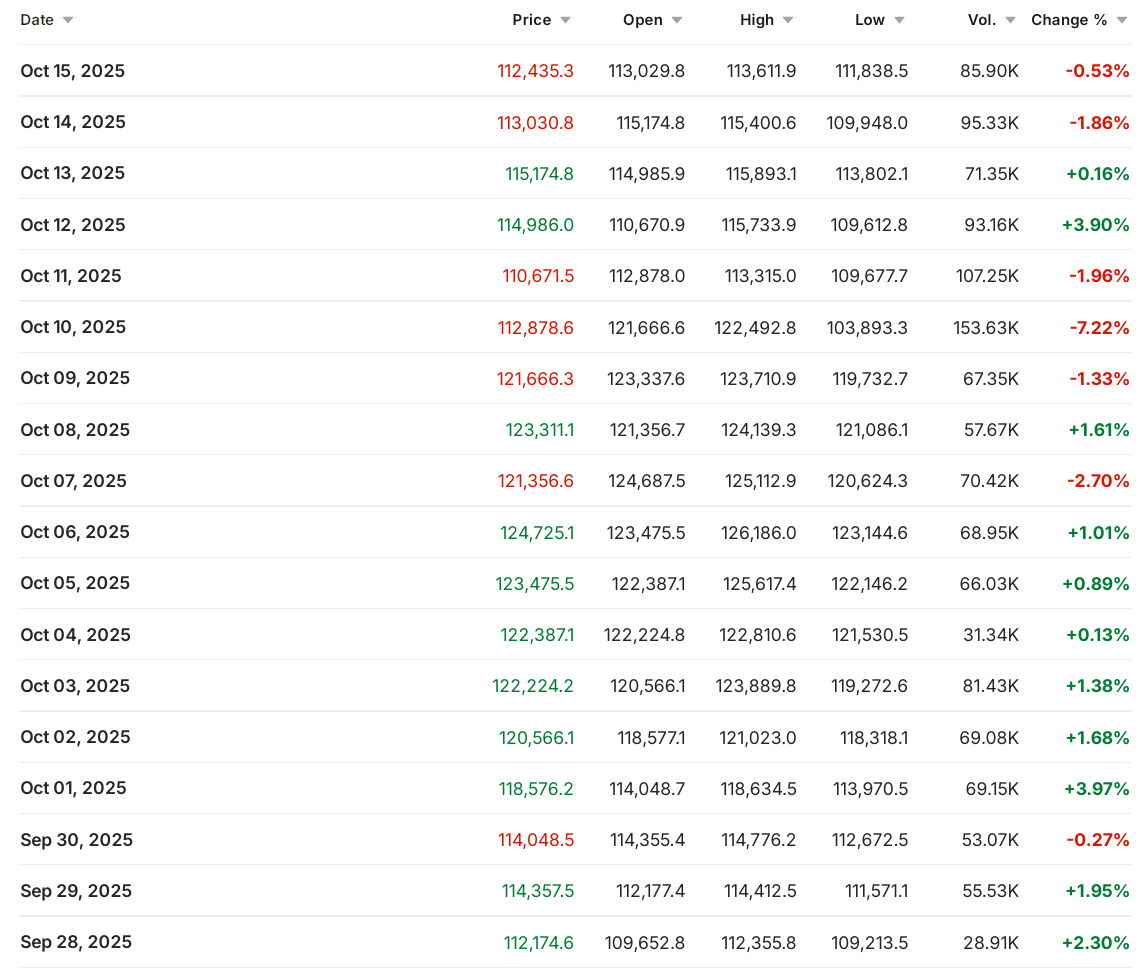Click the closing price 124,725.1
Image resolution: width=1140 pixels, height=973 pixels.
537,532
